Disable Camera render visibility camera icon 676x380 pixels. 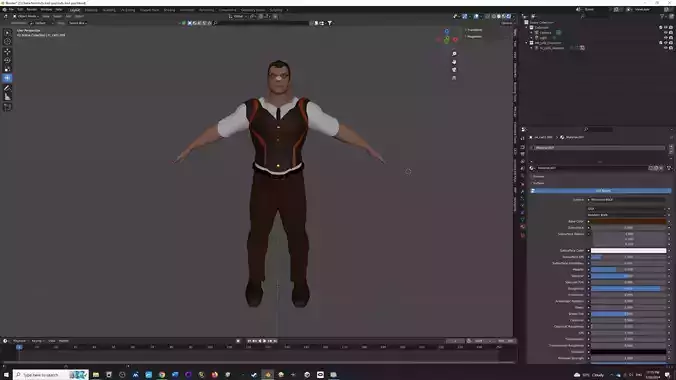coord(671,33)
